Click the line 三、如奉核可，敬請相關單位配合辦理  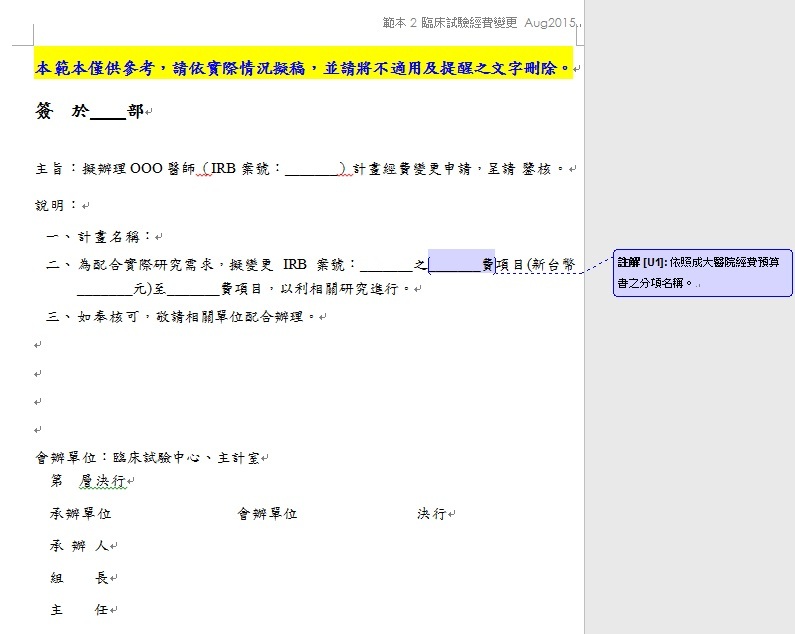point(181,317)
